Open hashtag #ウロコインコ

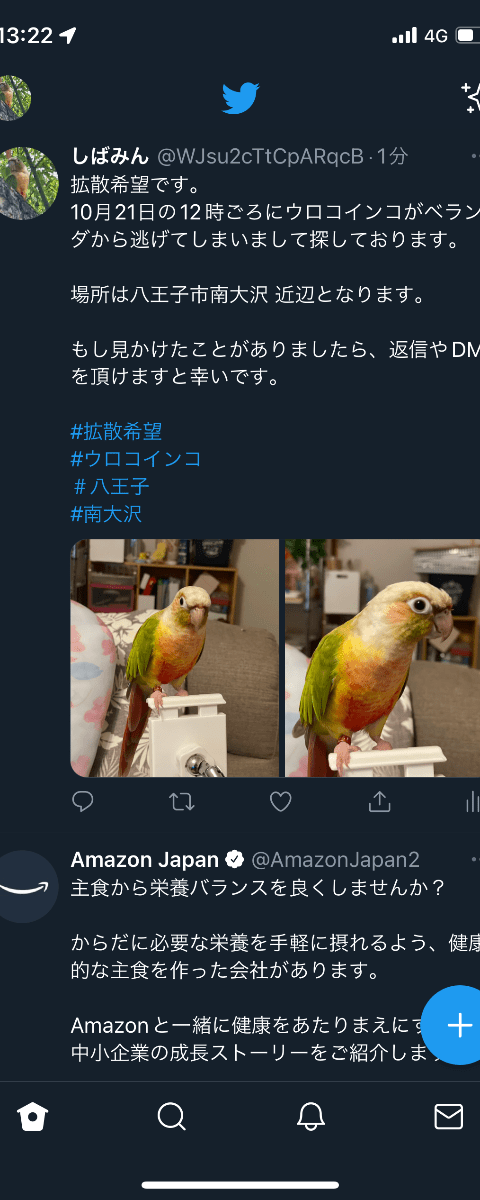pos(136,459)
